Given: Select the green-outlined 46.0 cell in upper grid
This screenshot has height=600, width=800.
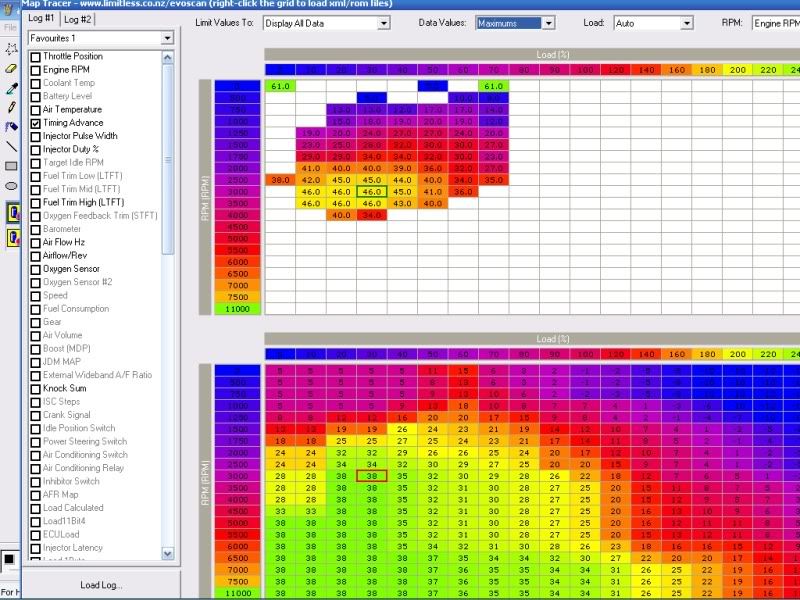Looking at the screenshot, I should (x=371, y=192).
